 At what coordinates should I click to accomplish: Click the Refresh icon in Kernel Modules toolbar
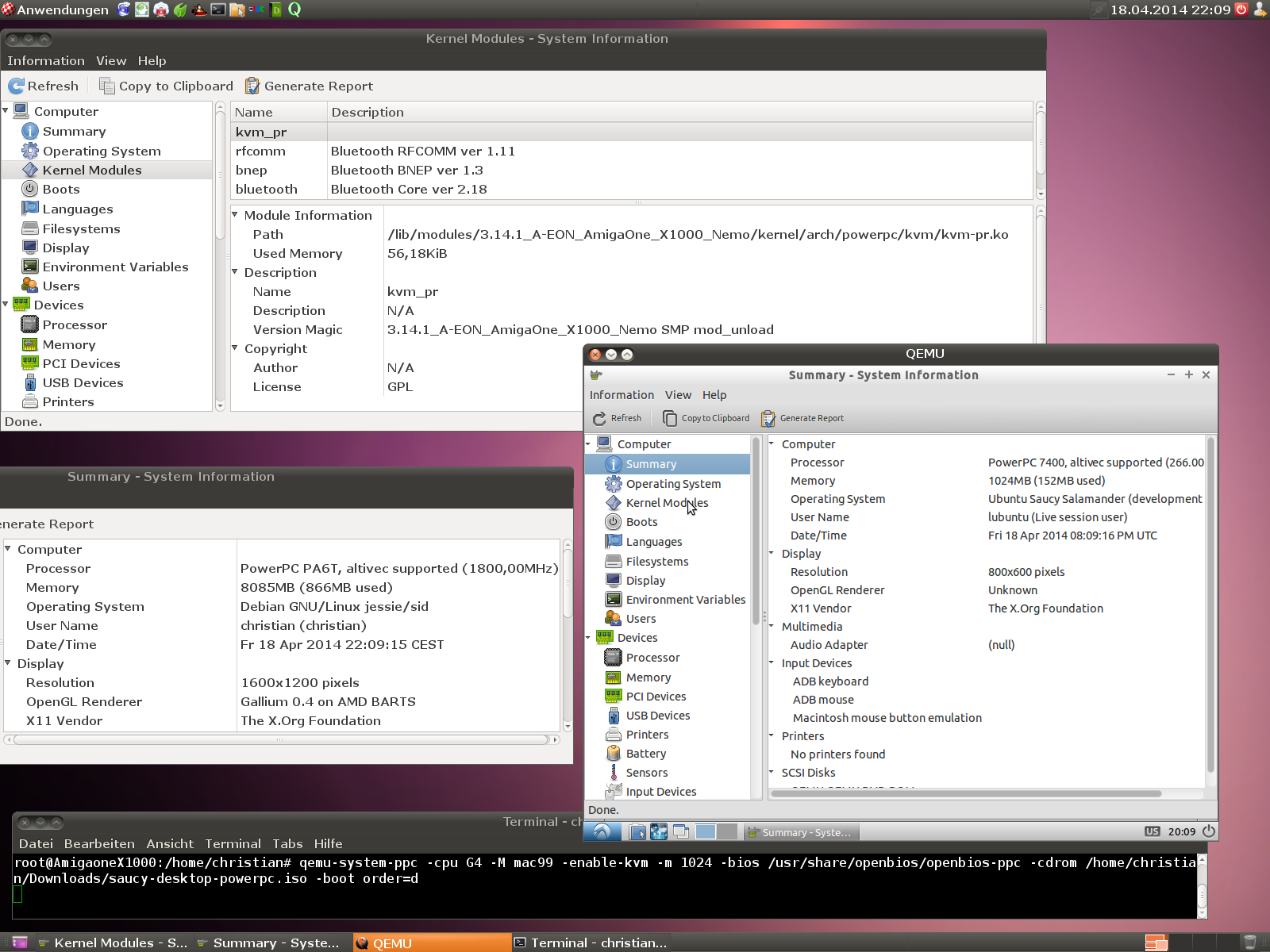pos(17,86)
